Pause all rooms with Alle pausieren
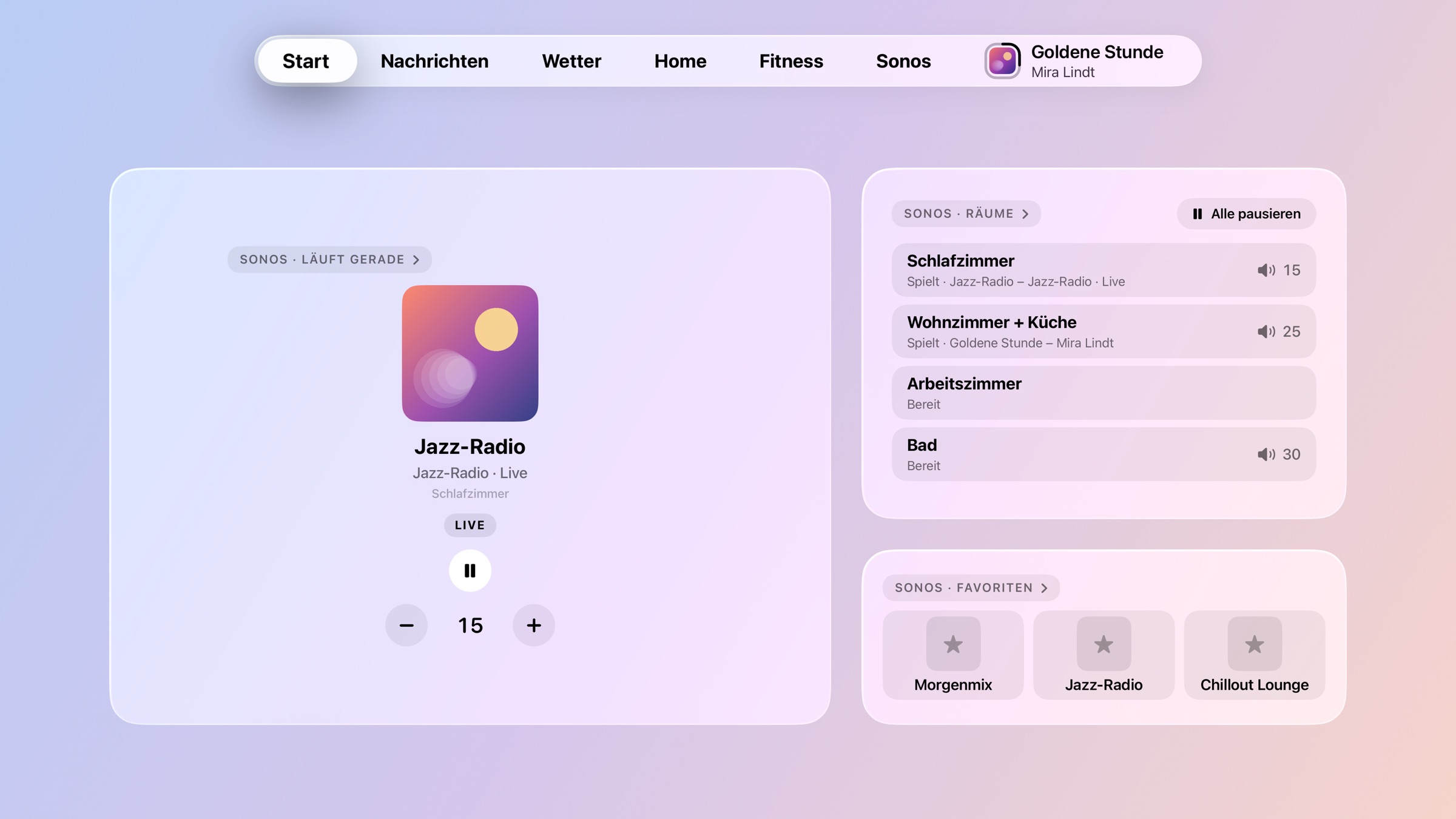Image resolution: width=1456 pixels, height=819 pixels. click(1246, 214)
